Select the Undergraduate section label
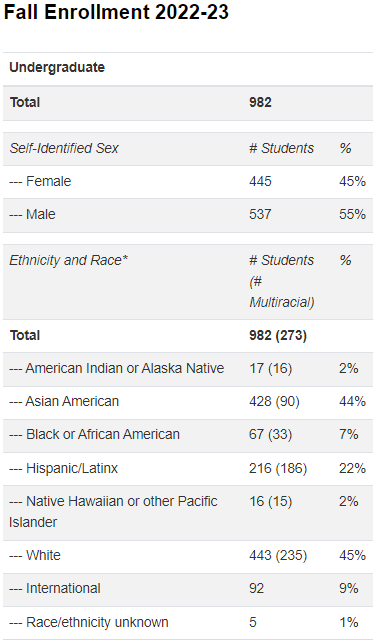The height and width of the screenshot is (643, 373). pos(57,67)
